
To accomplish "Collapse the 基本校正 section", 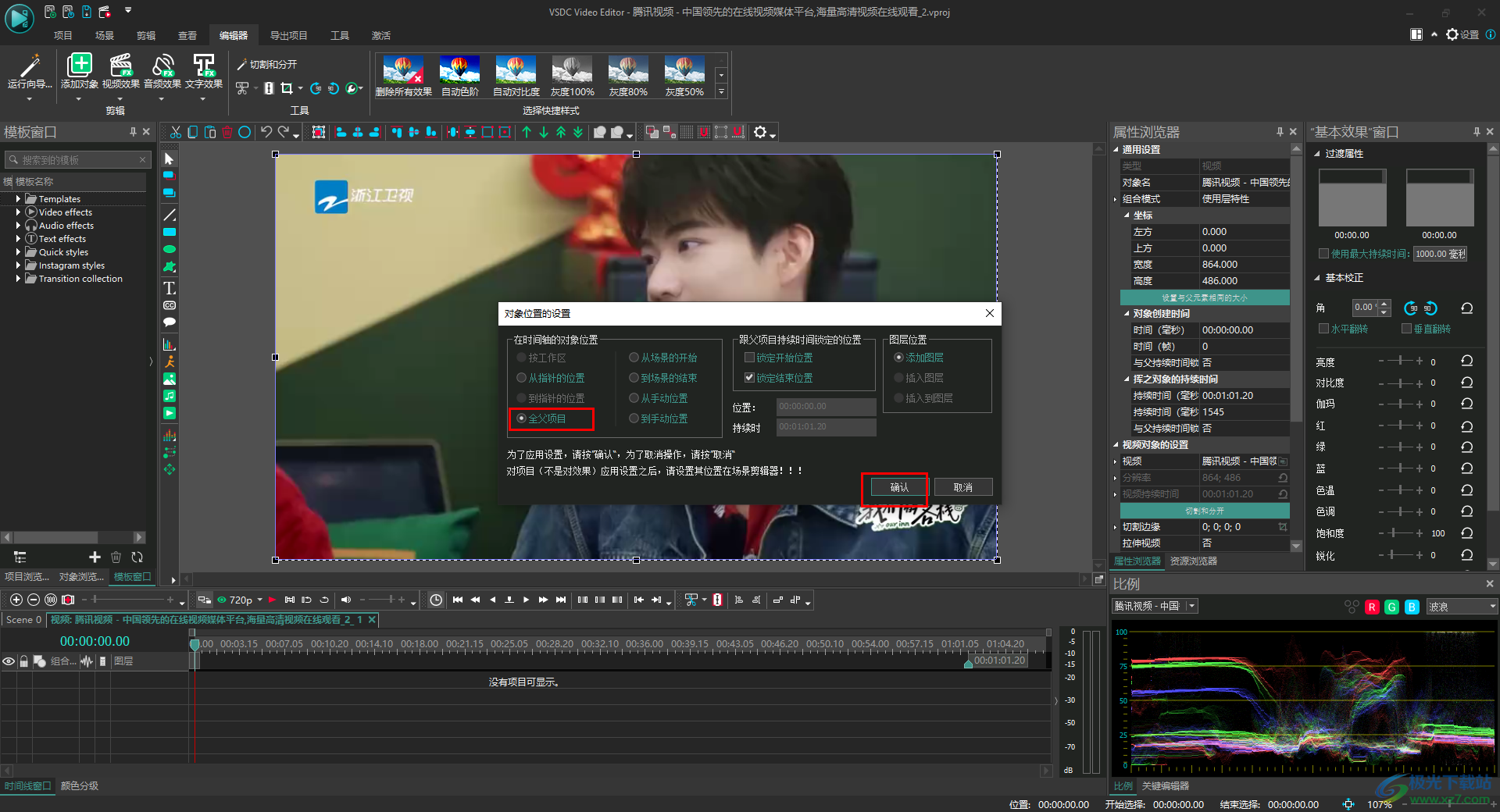I will click(x=1317, y=278).
